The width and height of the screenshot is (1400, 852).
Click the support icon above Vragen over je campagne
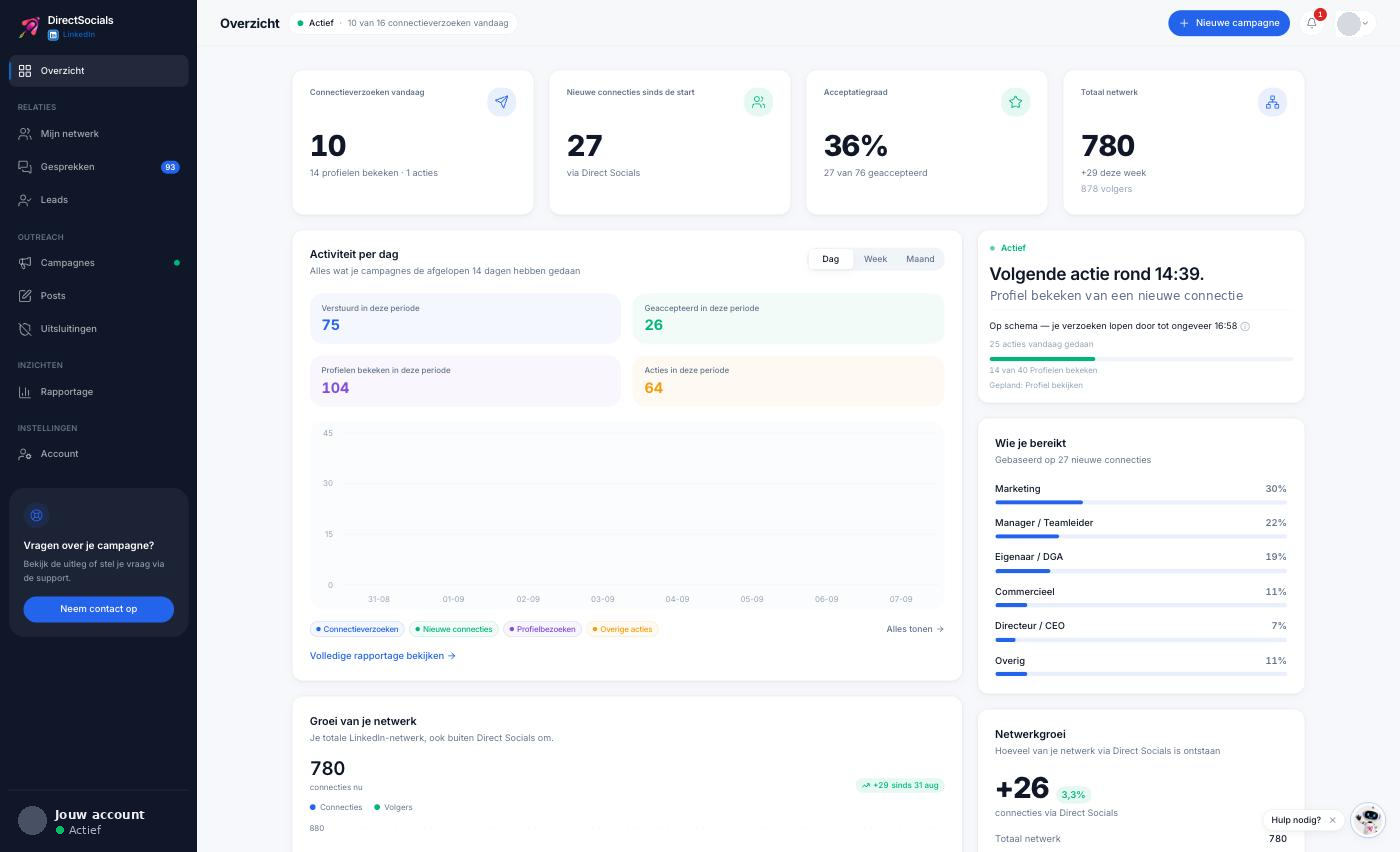36,515
